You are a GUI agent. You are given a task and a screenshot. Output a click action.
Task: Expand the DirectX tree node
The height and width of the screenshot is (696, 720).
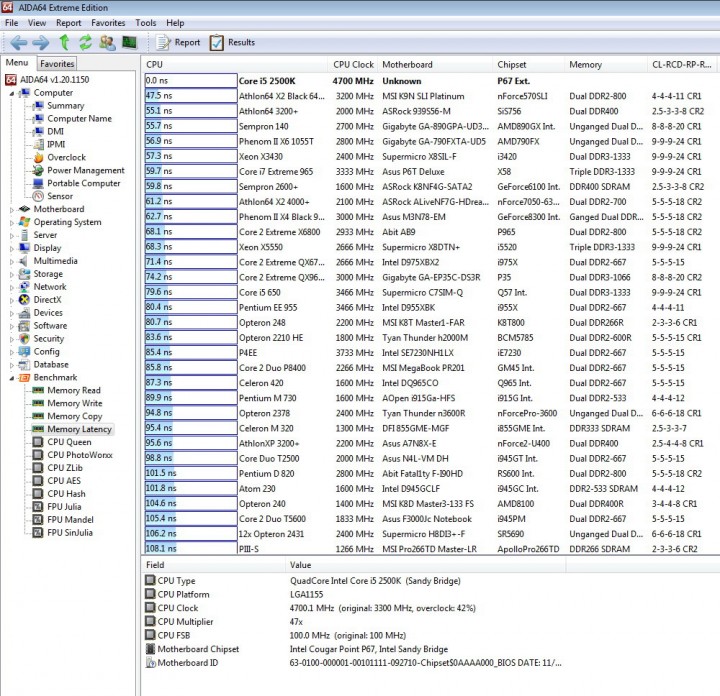coord(12,300)
